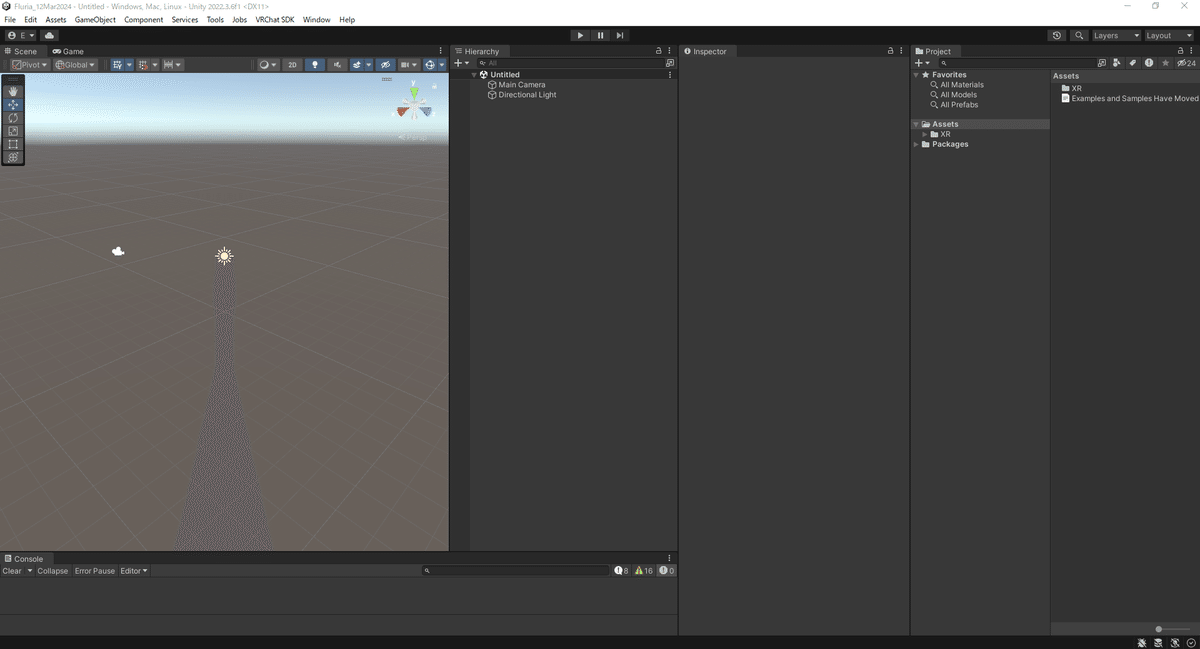Select the Move tool
The image size is (1200, 649).
tap(13, 104)
